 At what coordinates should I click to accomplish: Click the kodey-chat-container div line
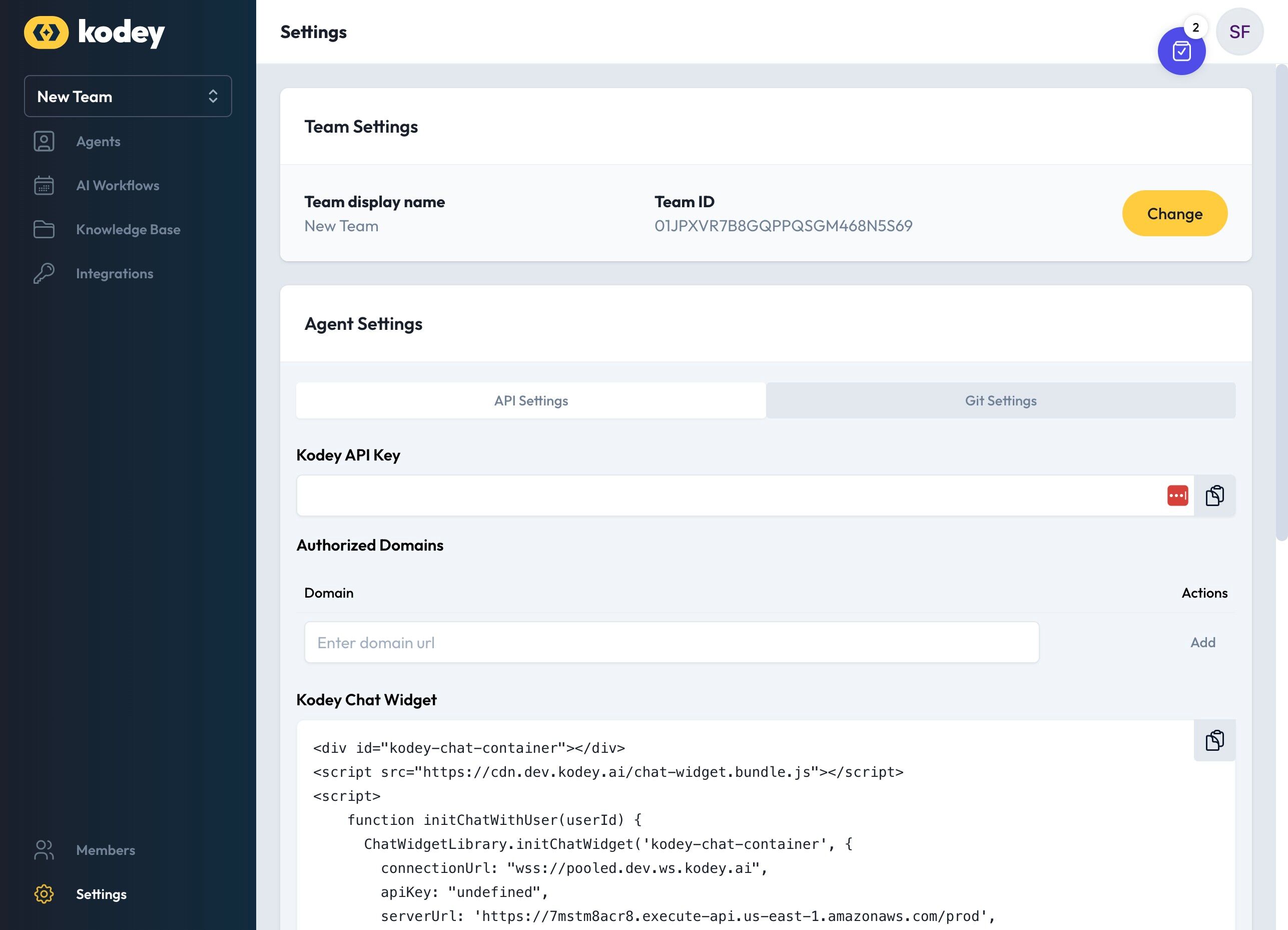coord(469,748)
